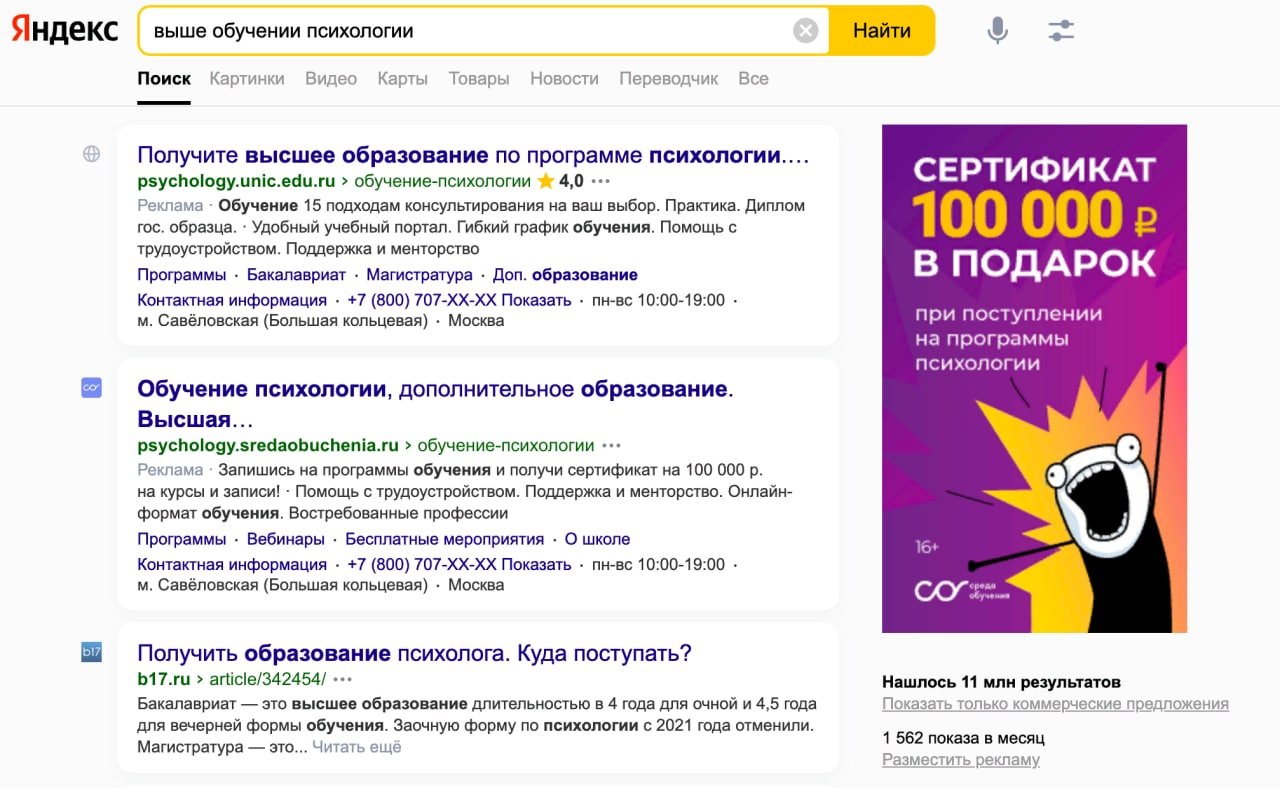Open the three-dot menu for b17.ru result

click(x=343, y=679)
